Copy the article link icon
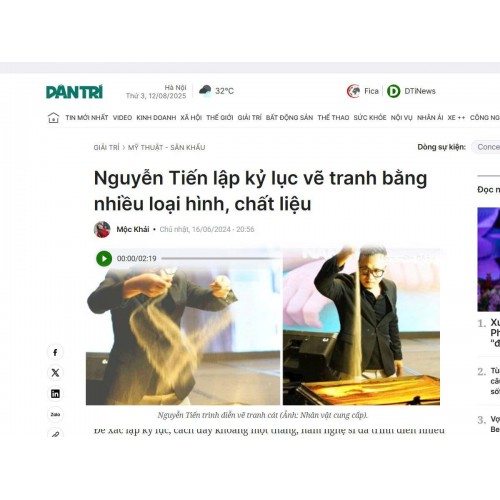The height and width of the screenshot is (500, 500). coord(55,434)
